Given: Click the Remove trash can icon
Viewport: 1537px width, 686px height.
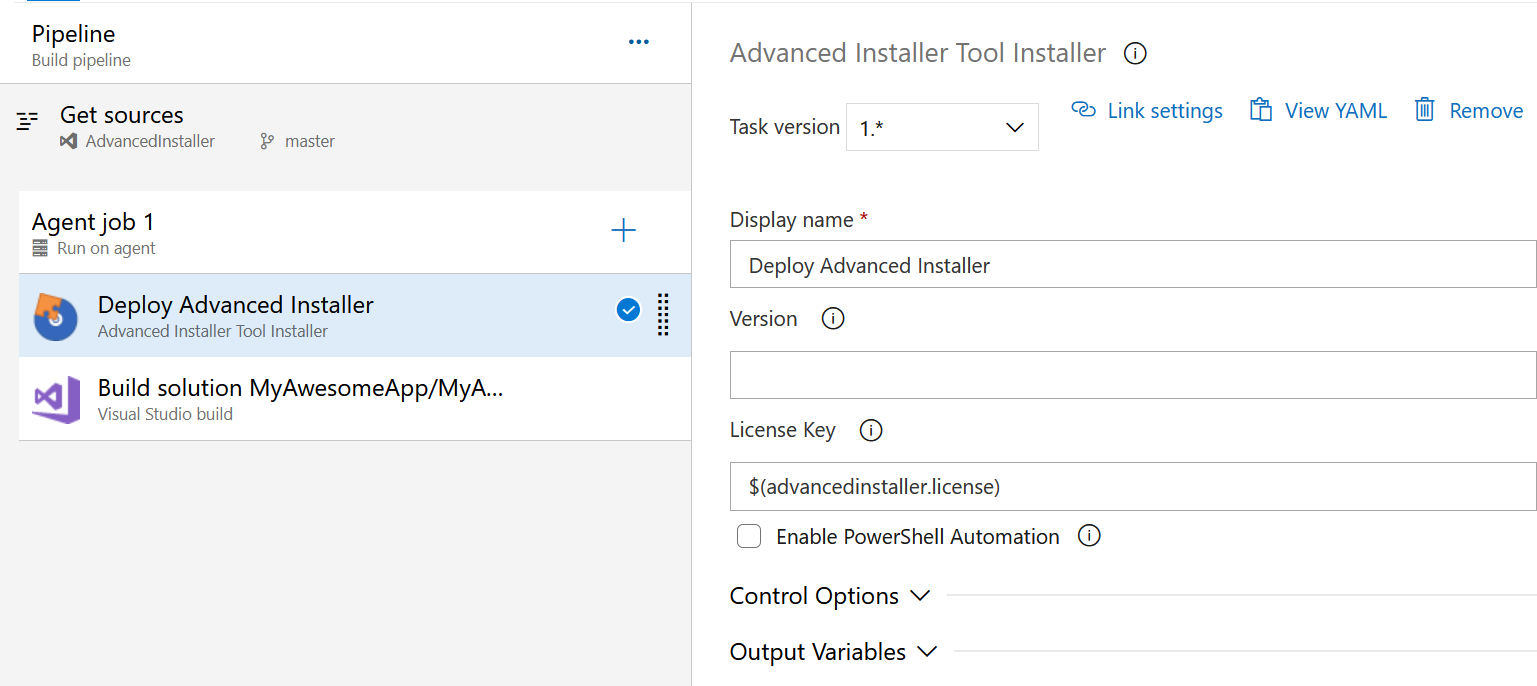Looking at the screenshot, I should [x=1425, y=110].
